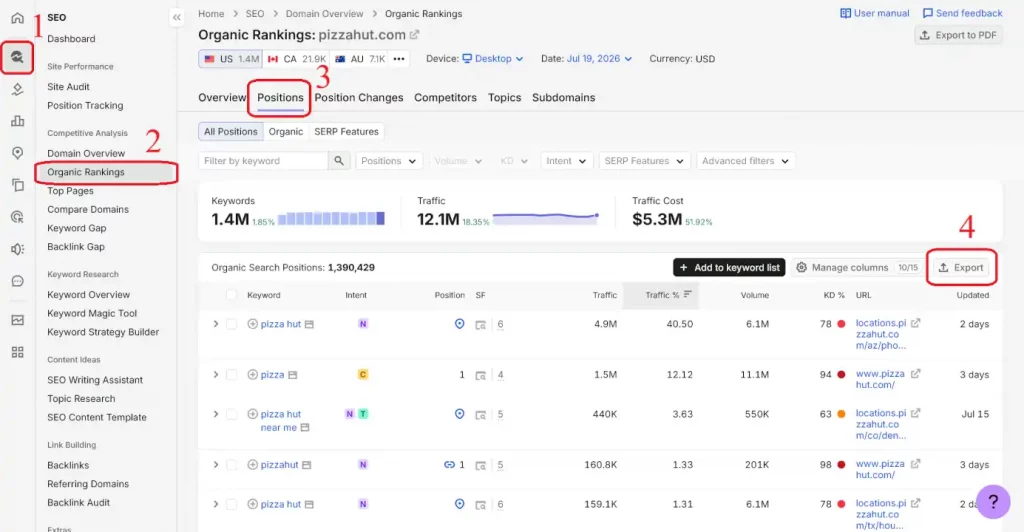
Task: Switch to the Overview tab
Action: pyautogui.click(x=222, y=97)
